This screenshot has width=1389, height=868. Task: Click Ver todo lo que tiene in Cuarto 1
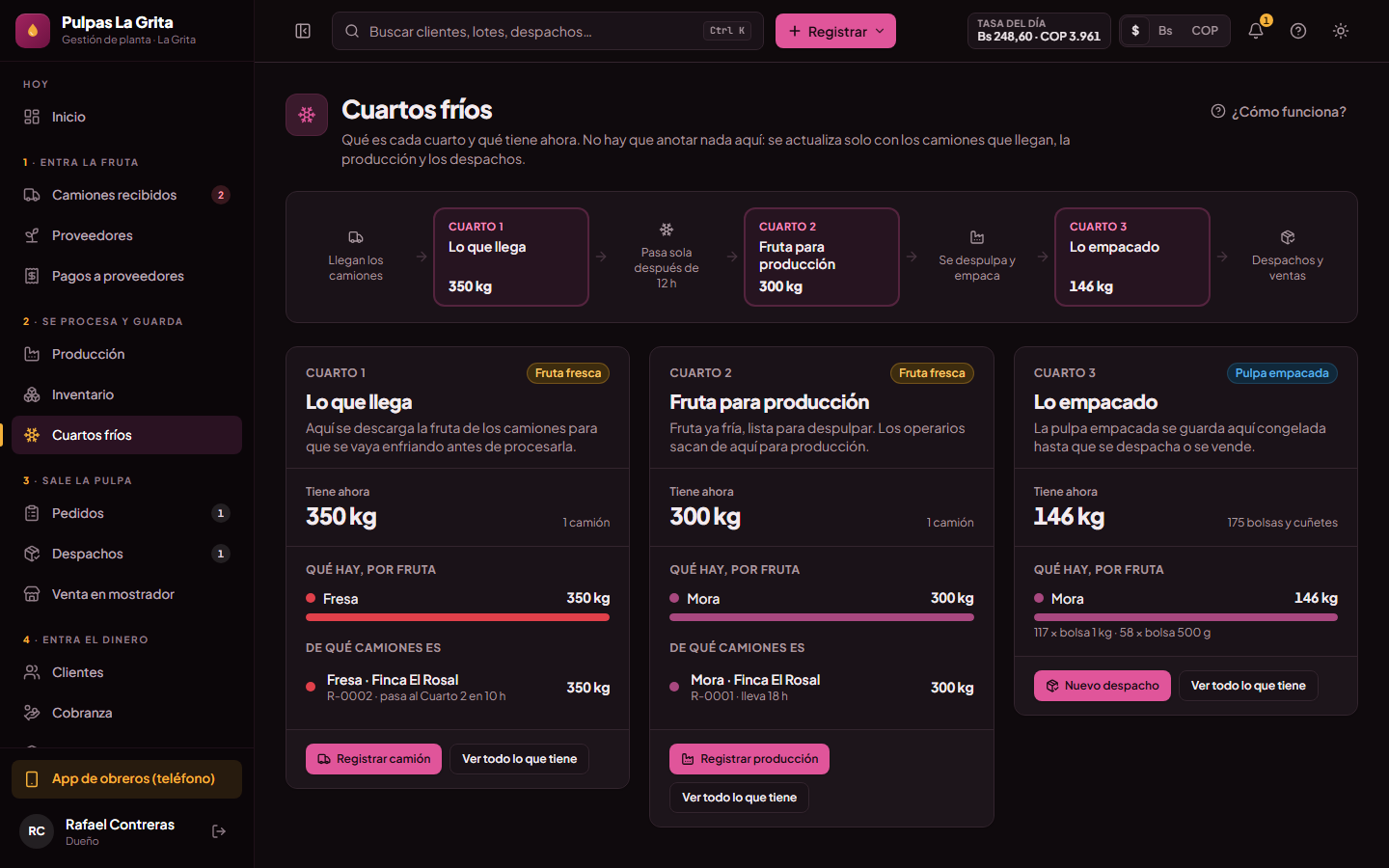519,759
